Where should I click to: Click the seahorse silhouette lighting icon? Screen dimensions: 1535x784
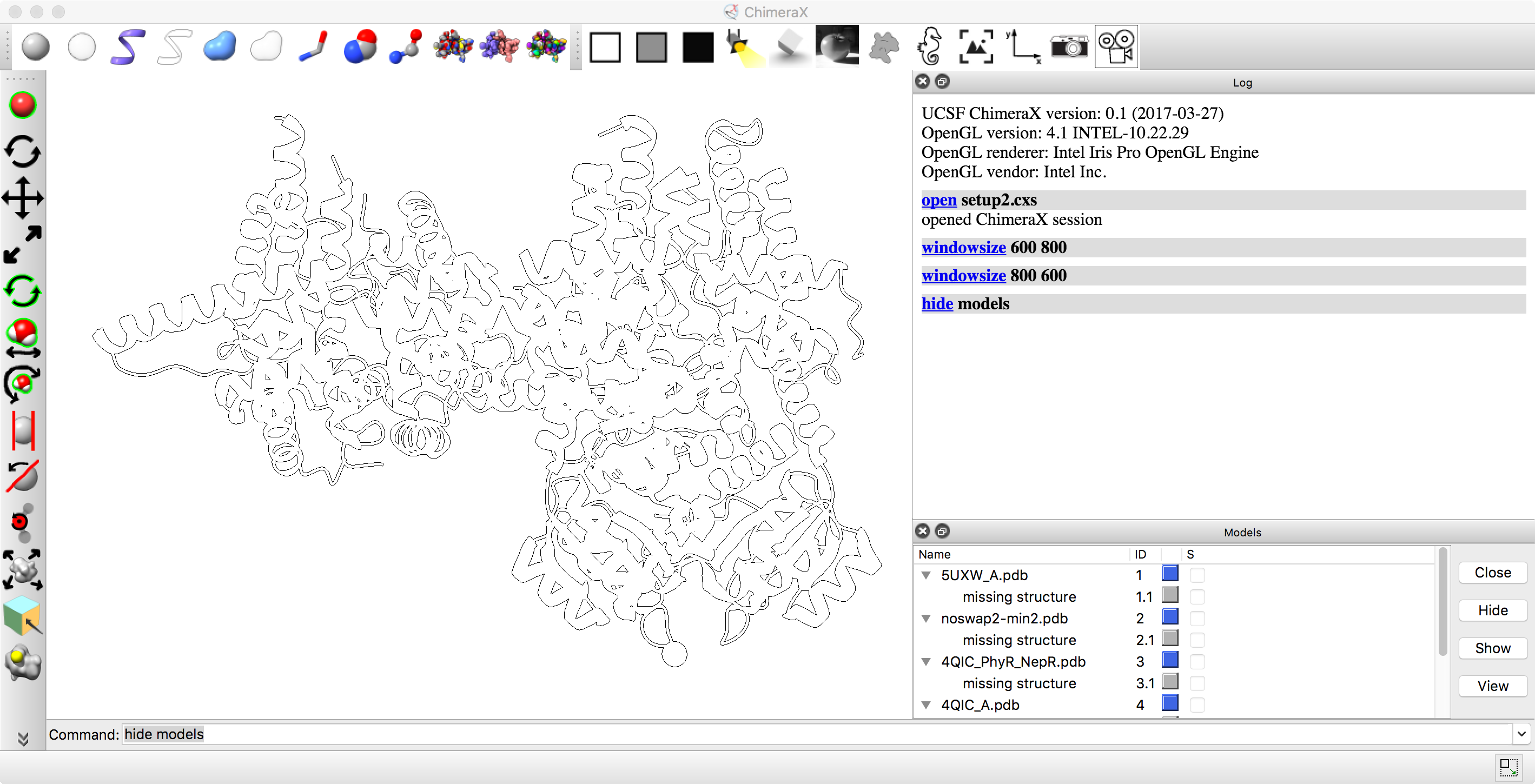930,46
